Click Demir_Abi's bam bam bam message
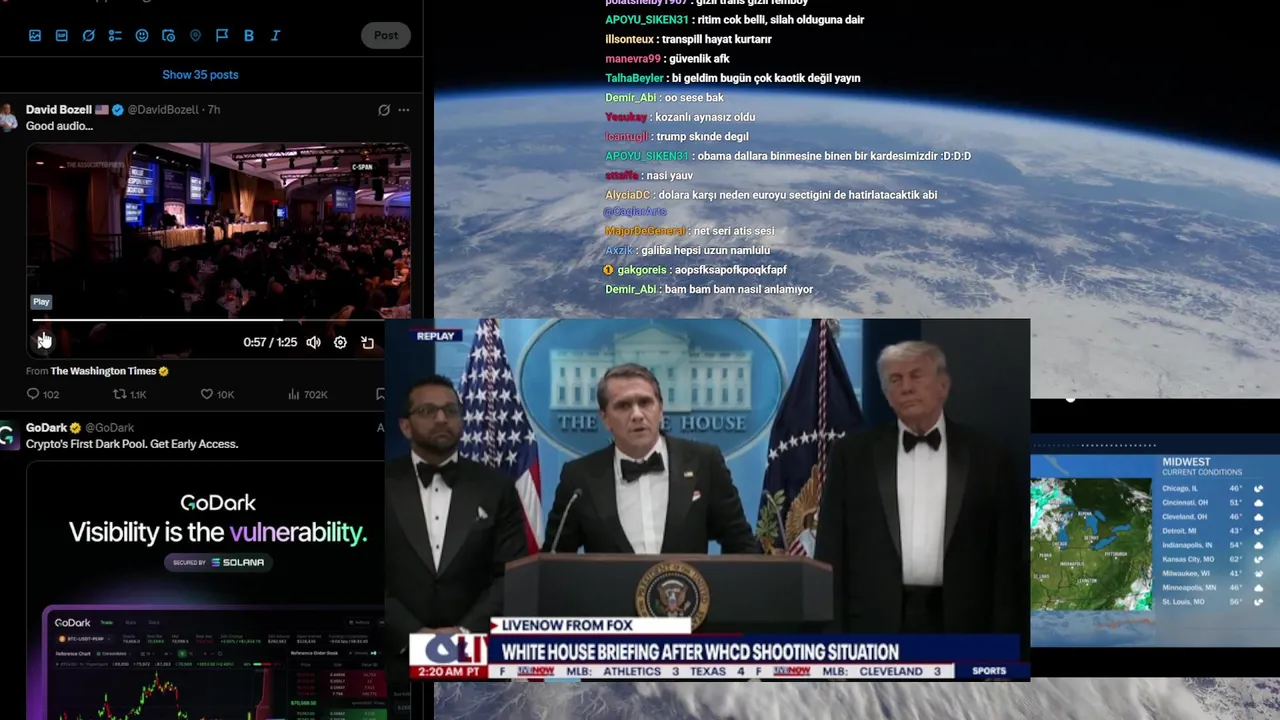Viewport: 1280px width, 720px height. [709, 290]
